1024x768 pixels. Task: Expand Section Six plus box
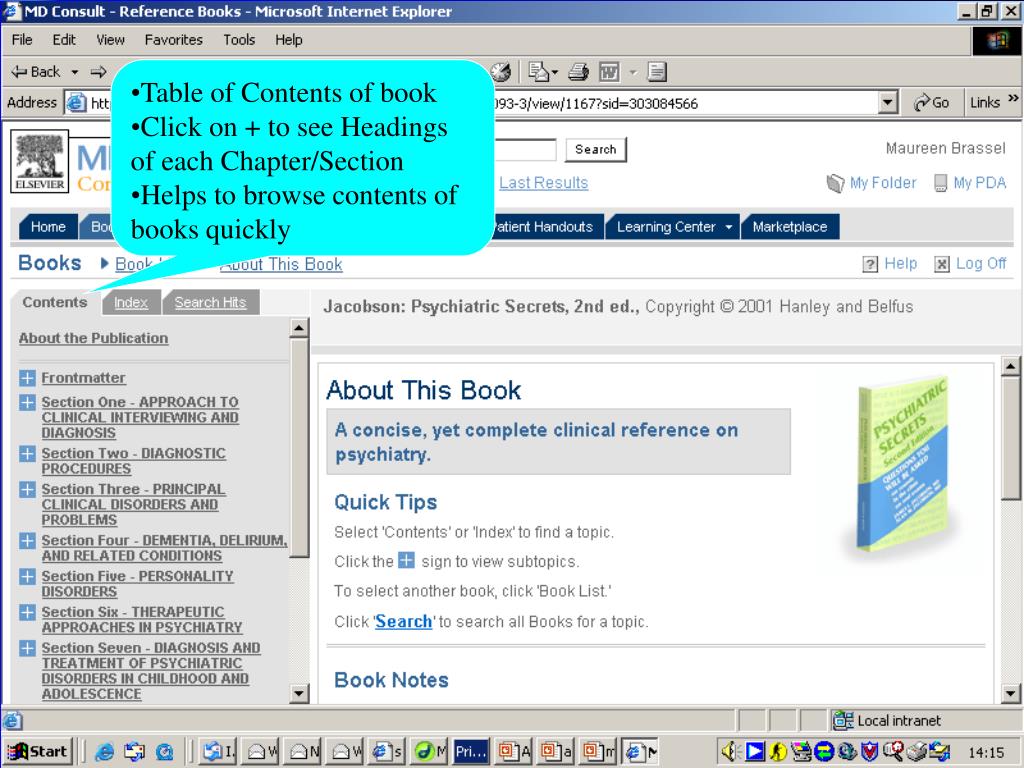tap(27, 613)
